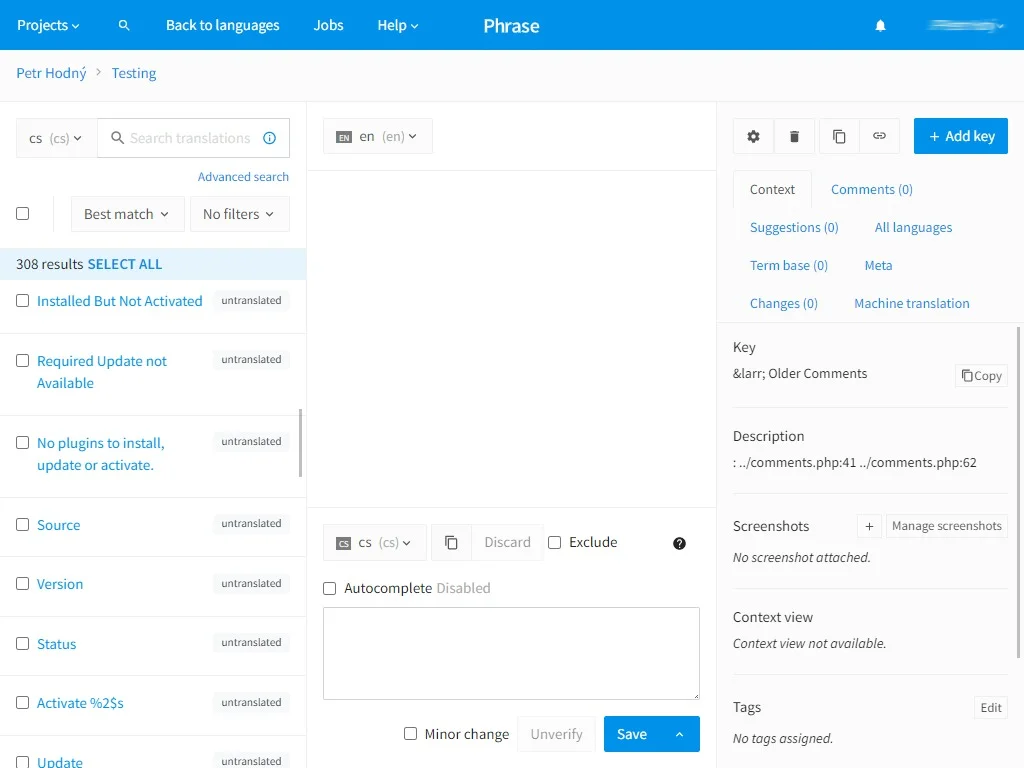Check the Exclude checkbox
This screenshot has width=1024, height=768.
(555, 542)
